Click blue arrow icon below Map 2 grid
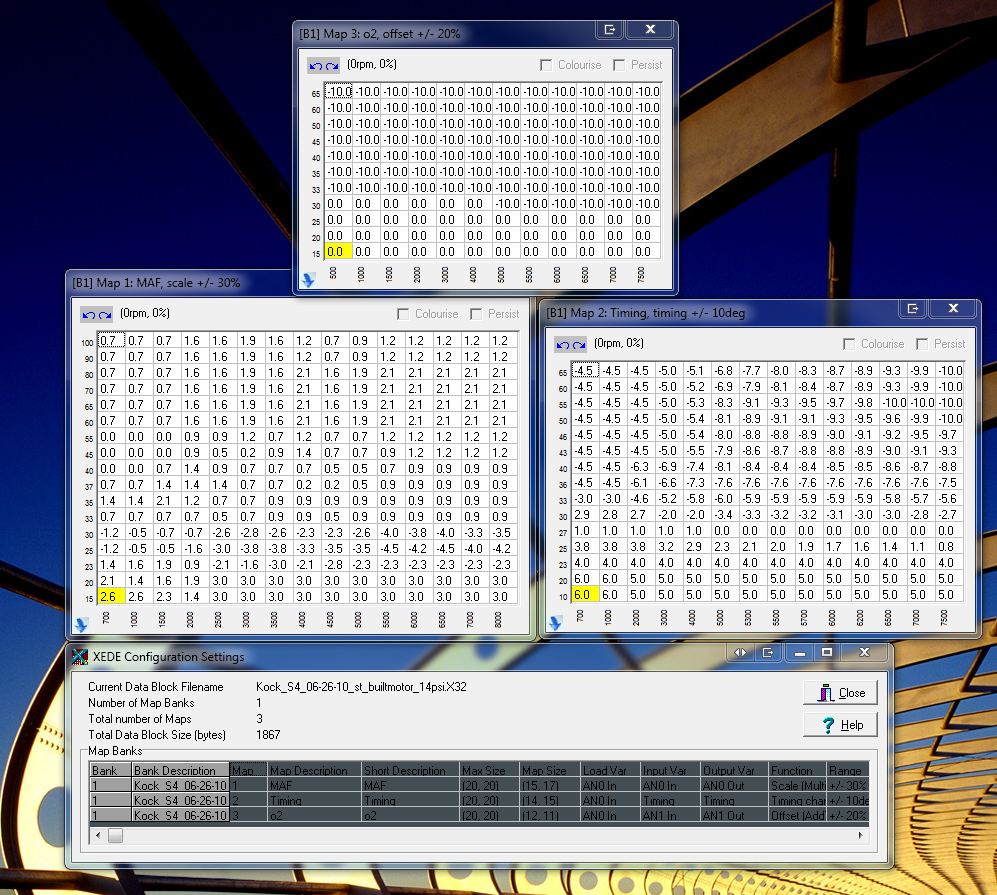The image size is (997, 895). pyautogui.click(x=556, y=623)
